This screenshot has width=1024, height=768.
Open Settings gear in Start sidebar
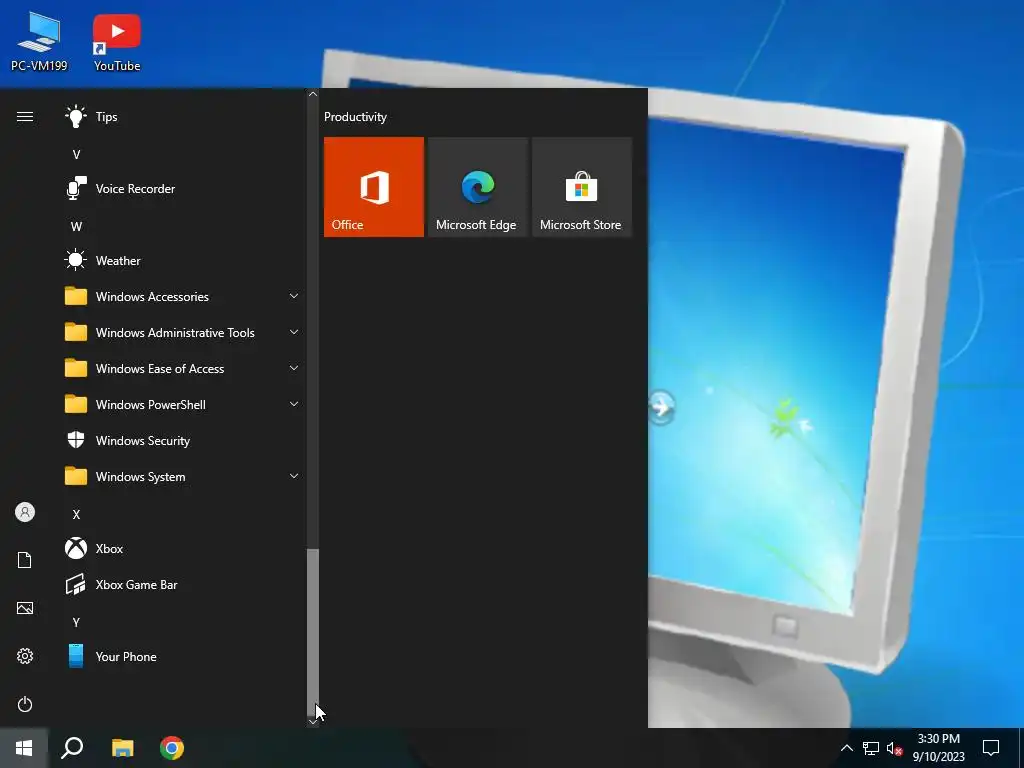coord(25,656)
